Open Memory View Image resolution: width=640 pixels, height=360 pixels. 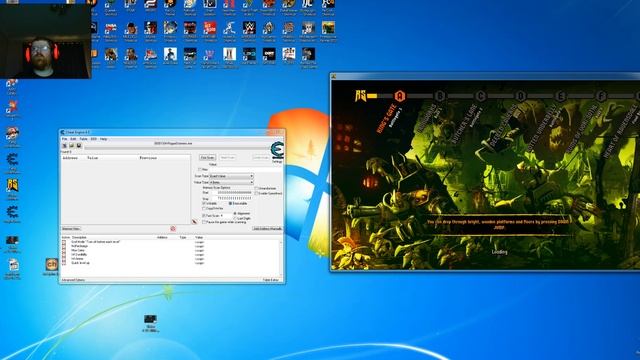[71, 229]
